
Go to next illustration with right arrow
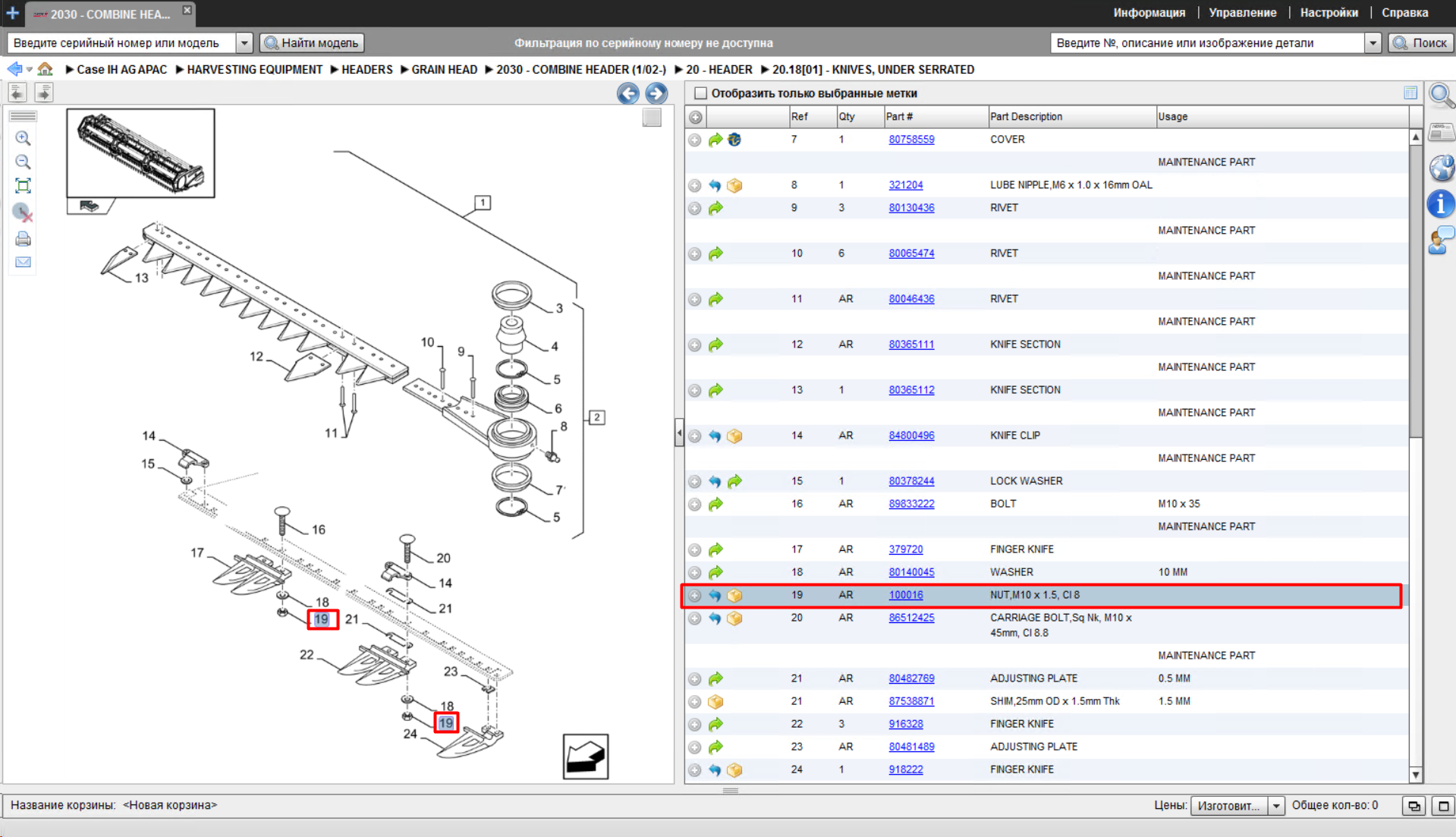click(x=656, y=93)
